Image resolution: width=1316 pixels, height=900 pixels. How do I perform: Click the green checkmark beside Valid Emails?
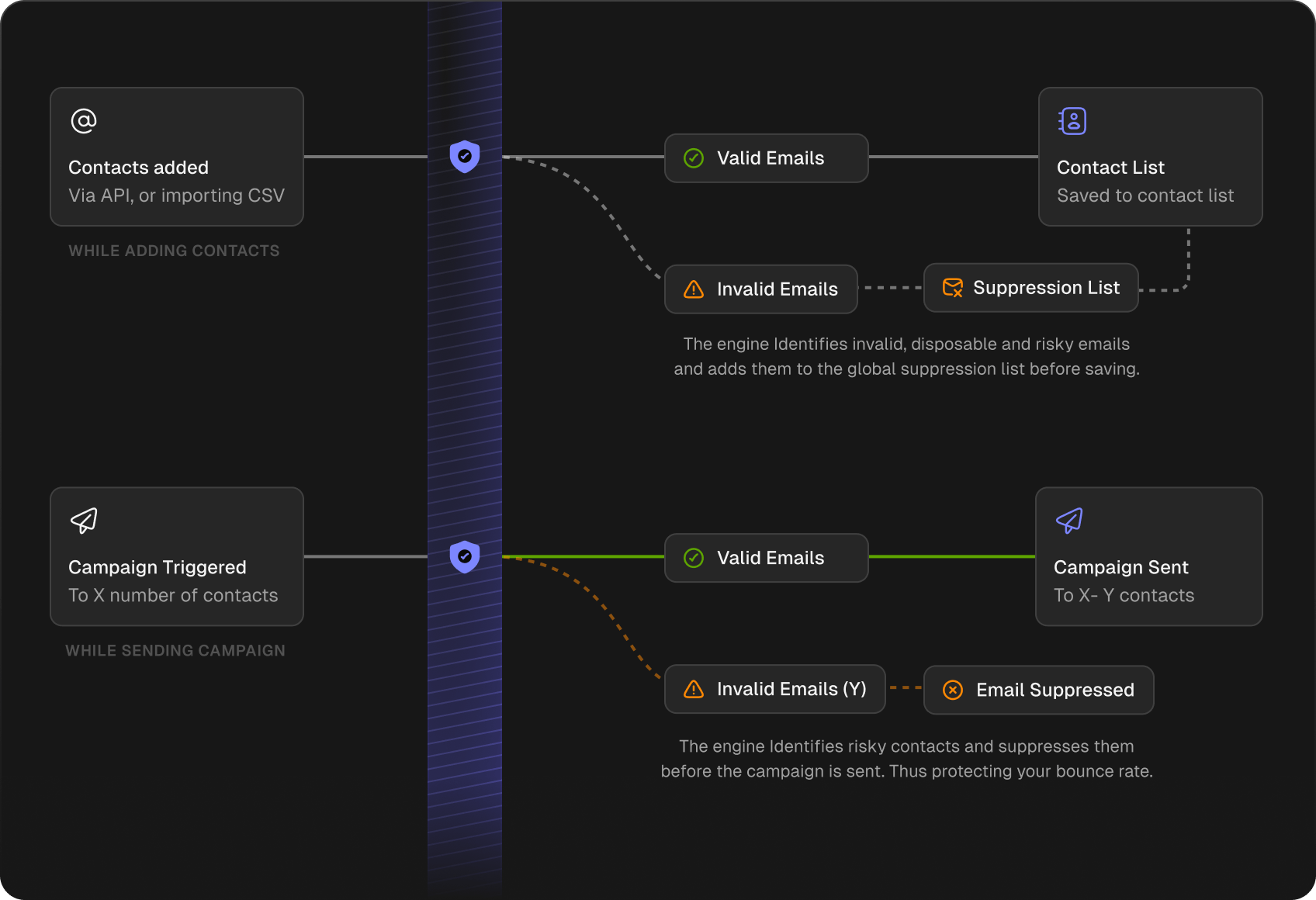[x=693, y=157]
